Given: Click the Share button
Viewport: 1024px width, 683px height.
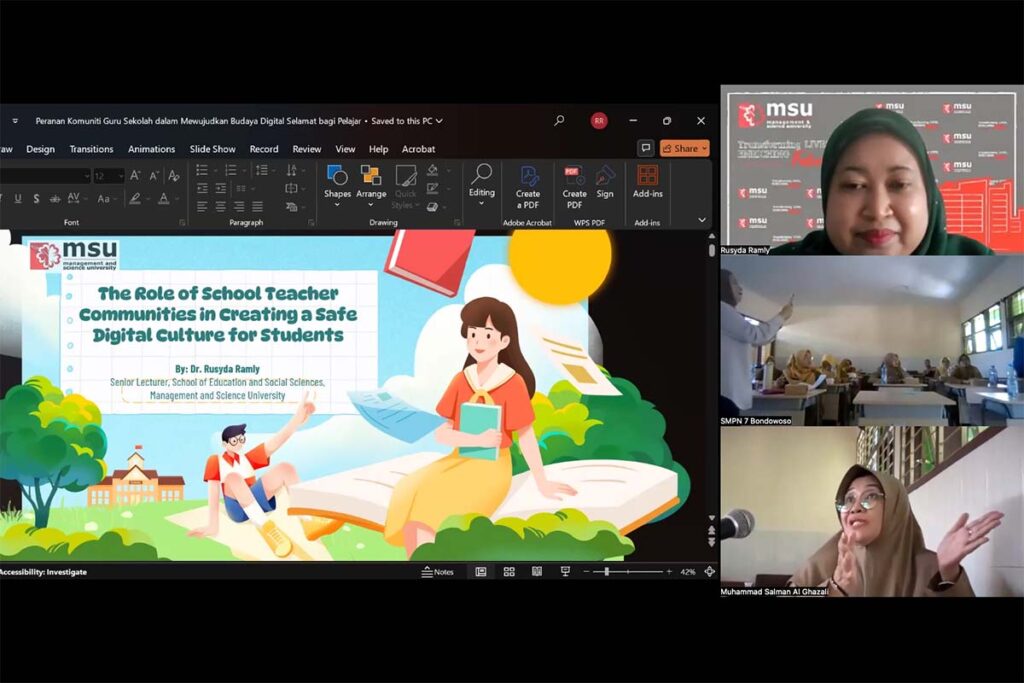Looking at the screenshot, I should tap(685, 148).
